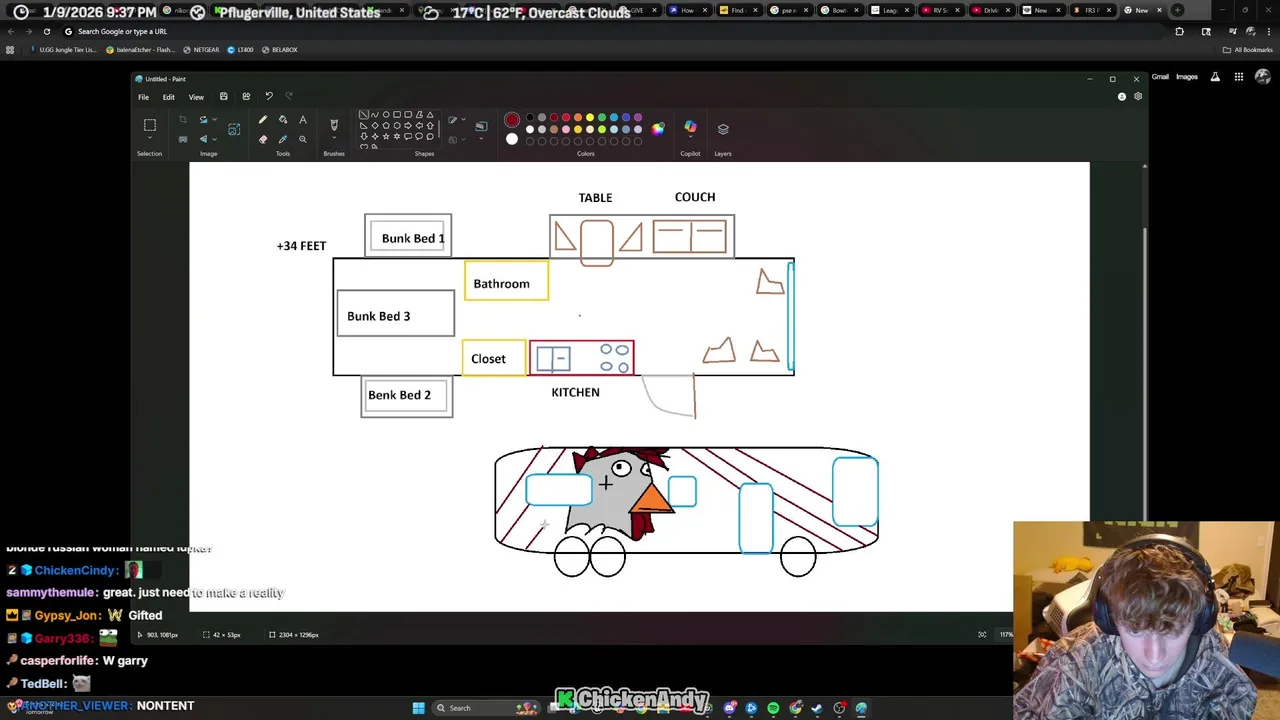Image resolution: width=1280 pixels, height=720 pixels.
Task: Pick the black palette color
Action: coord(530,117)
